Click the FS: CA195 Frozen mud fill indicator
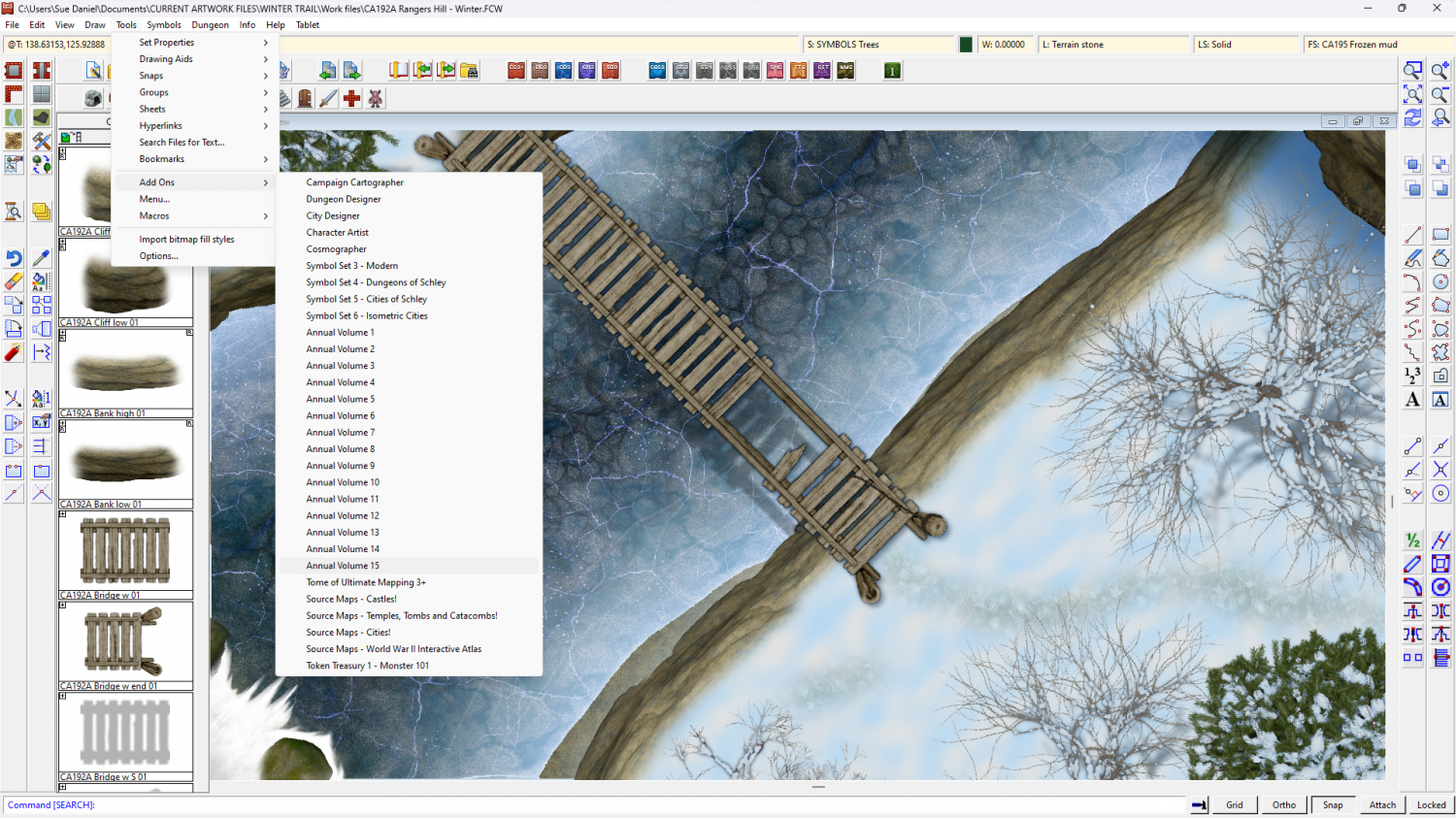This screenshot has height=818, width=1456. pyautogui.click(x=1378, y=45)
